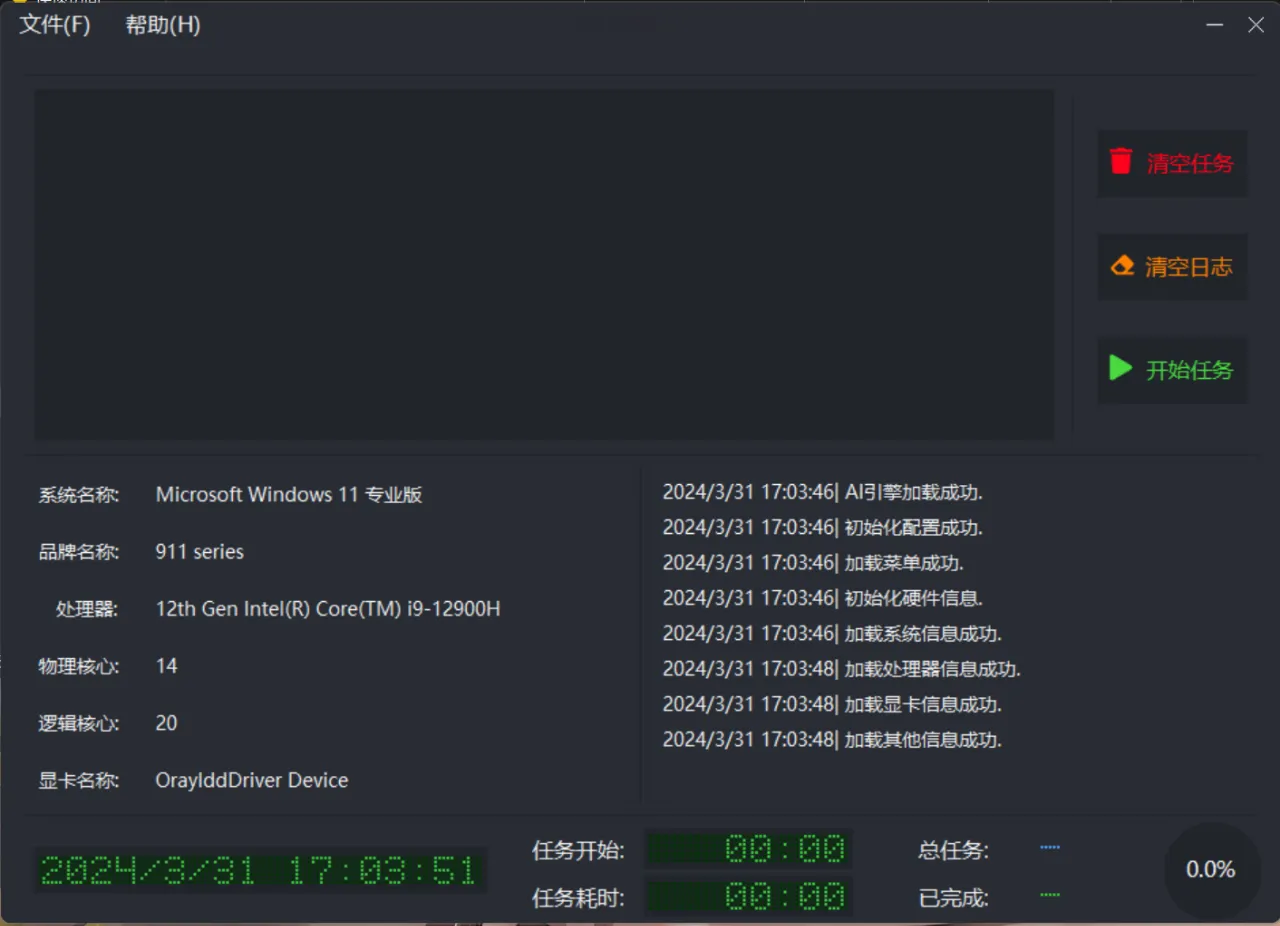The height and width of the screenshot is (926, 1280).
Task: Click the 清空任务 button label
Action: point(1189,163)
